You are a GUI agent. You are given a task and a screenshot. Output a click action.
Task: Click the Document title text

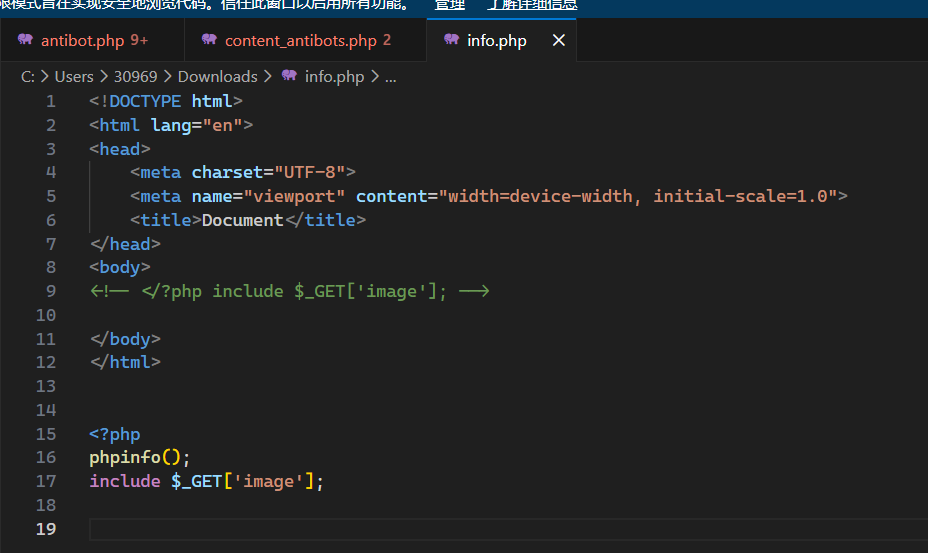[243, 220]
